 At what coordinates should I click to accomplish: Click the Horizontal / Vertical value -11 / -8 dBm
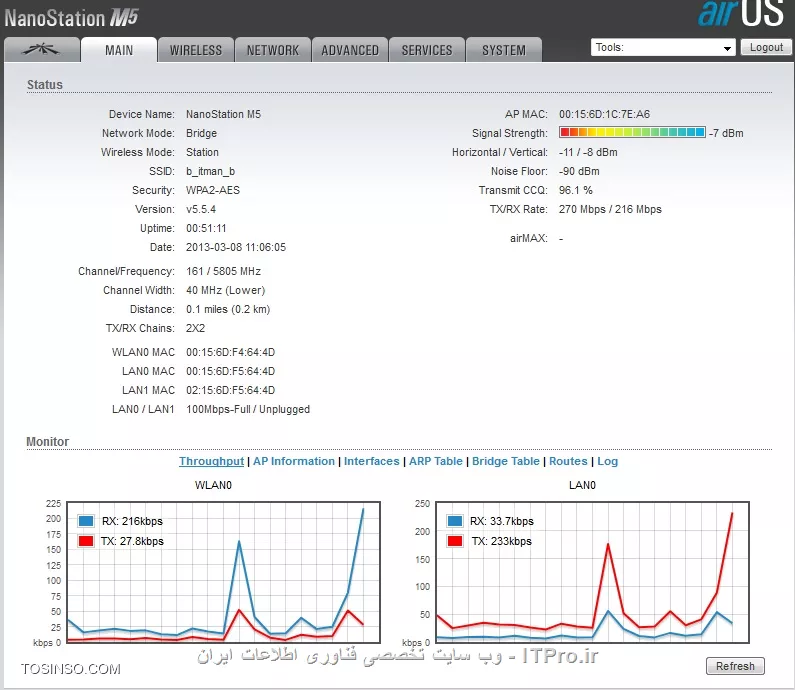[x=588, y=152]
